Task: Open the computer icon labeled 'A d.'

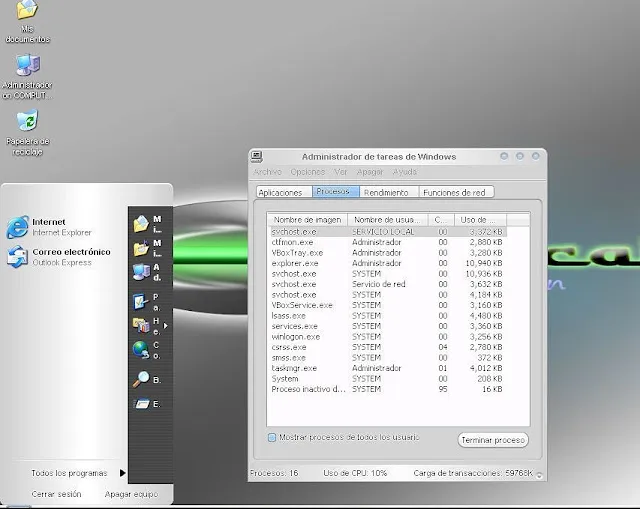Action: 141,272
